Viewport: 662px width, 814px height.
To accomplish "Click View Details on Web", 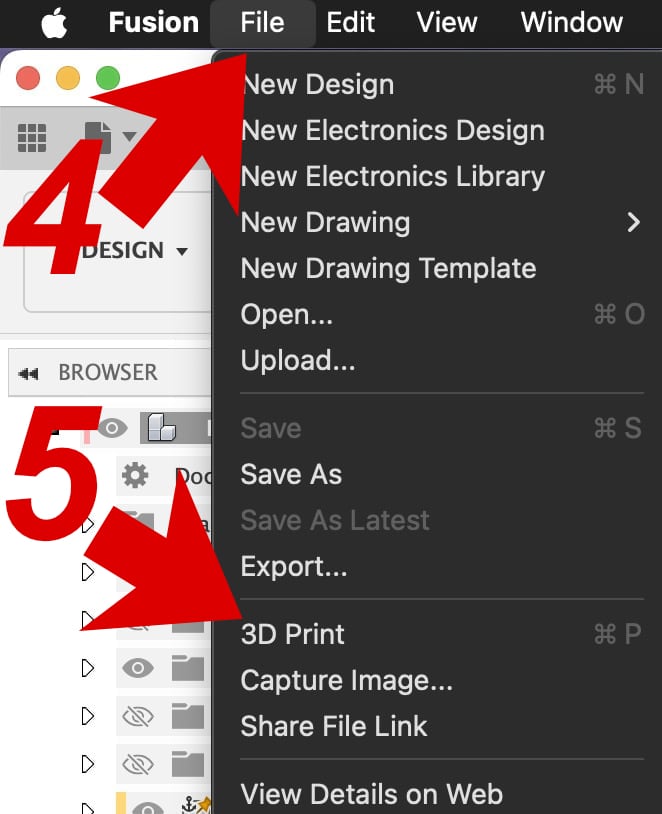I will [x=372, y=794].
